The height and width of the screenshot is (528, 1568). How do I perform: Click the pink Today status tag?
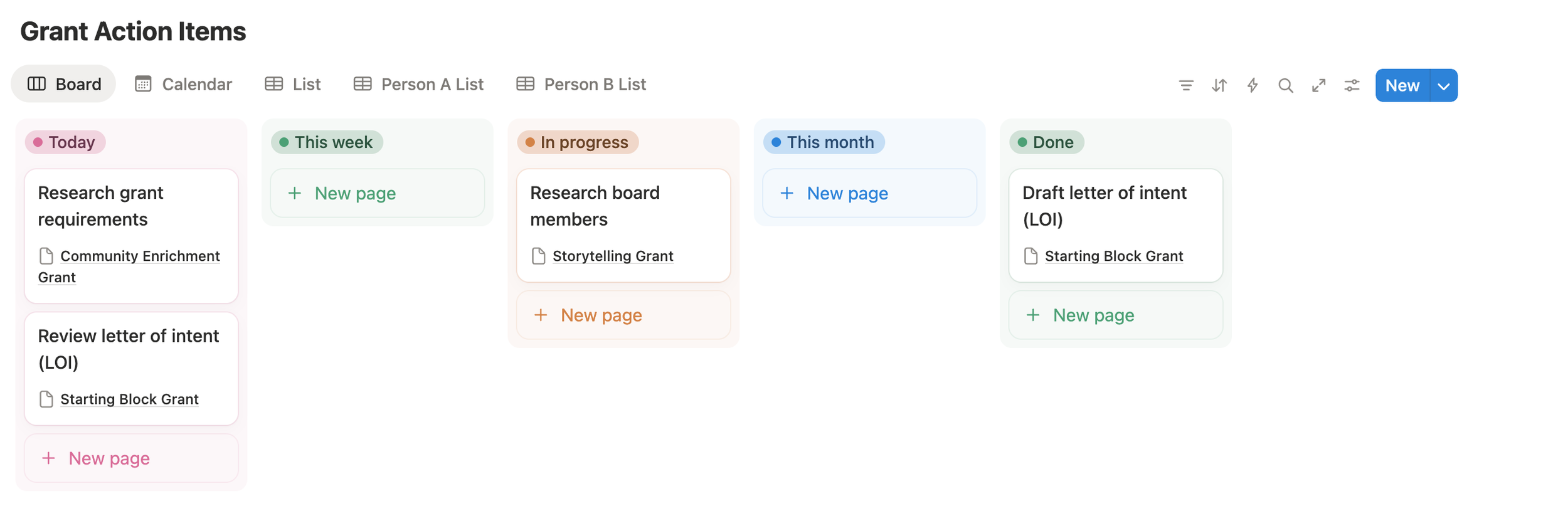point(65,142)
